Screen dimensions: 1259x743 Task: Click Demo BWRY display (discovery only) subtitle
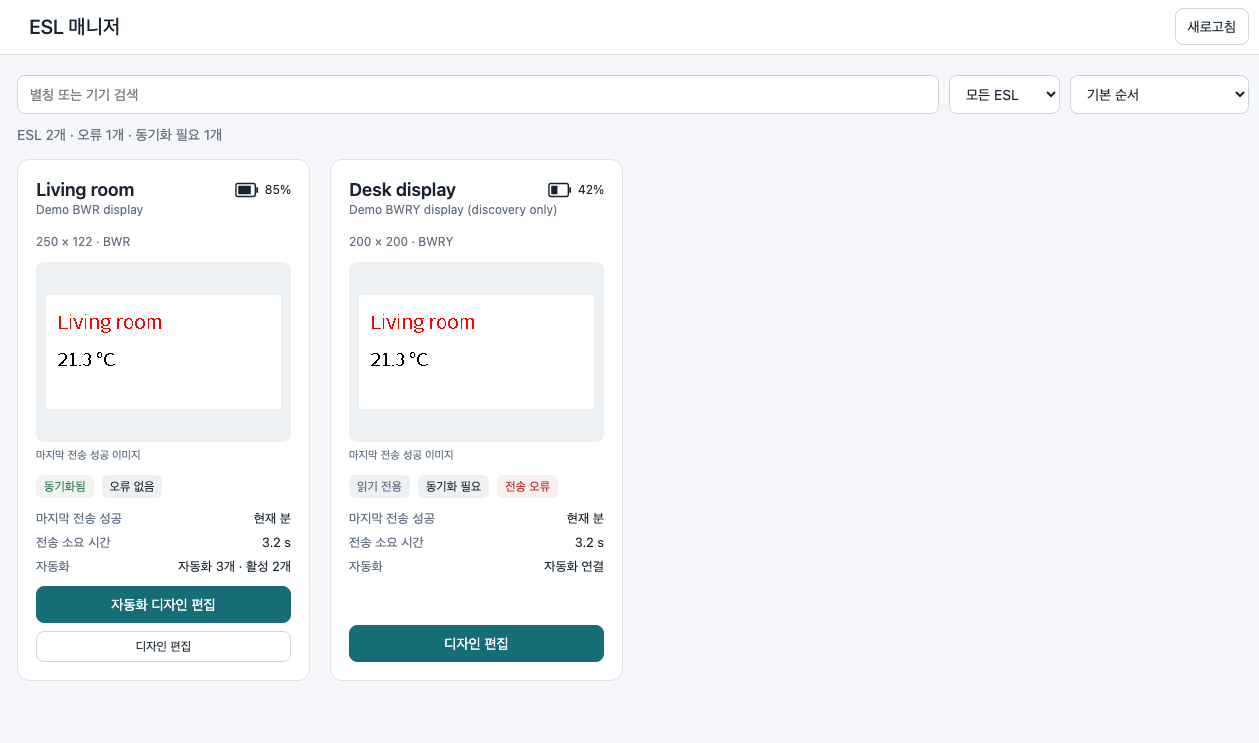pyautogui.click(x=453, y=210)
